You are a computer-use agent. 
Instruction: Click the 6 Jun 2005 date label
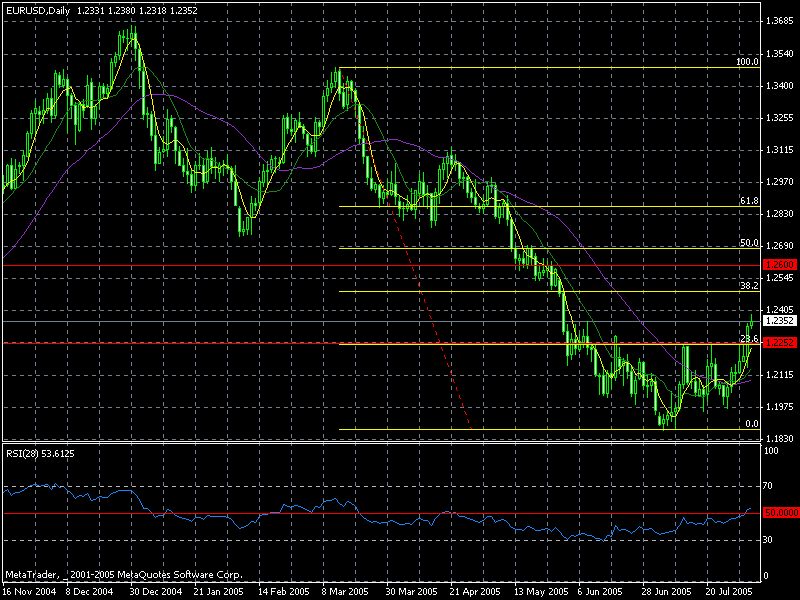[600, 592]
